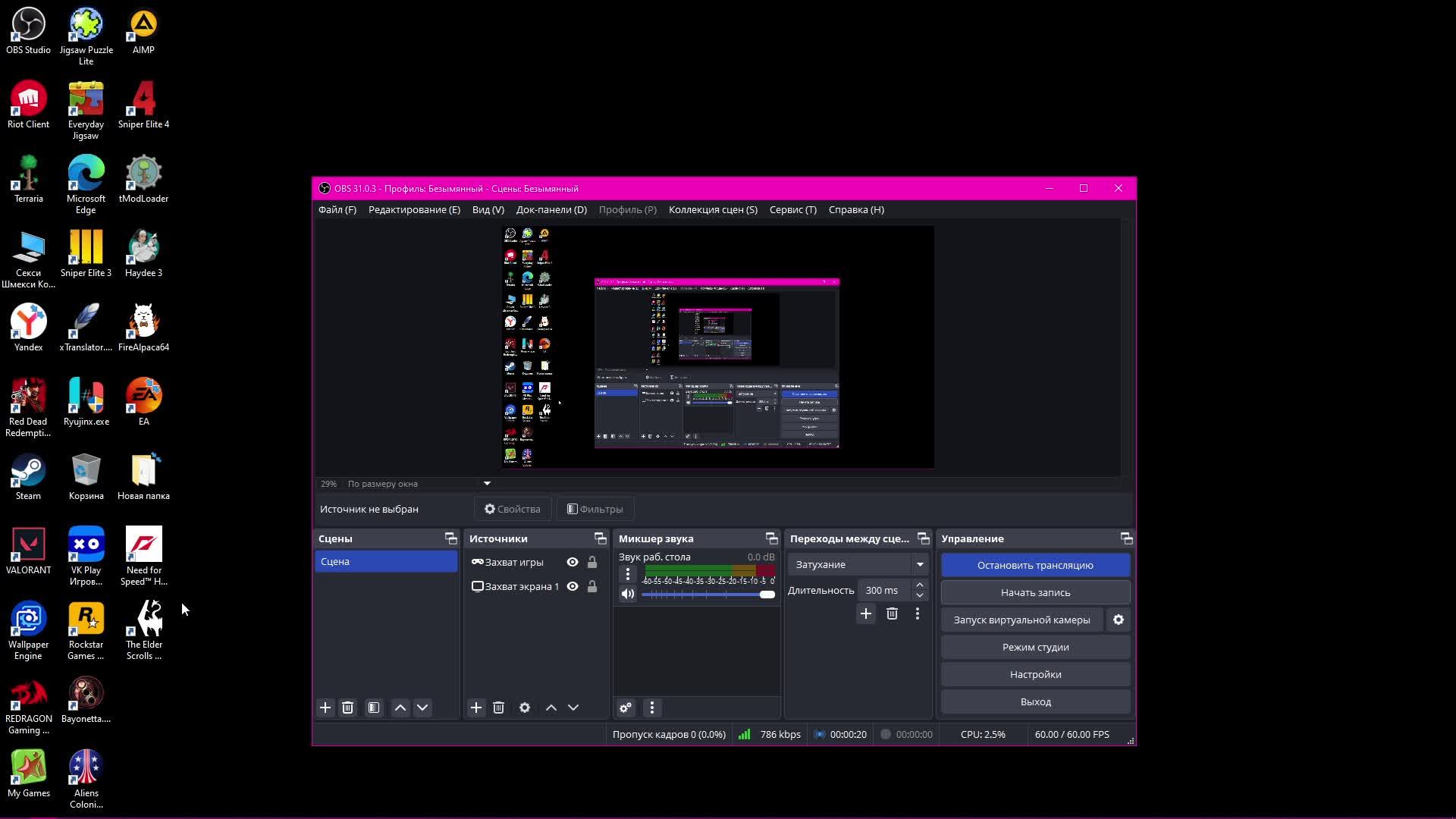This screenshot has width=1456, height=819.
Task: Undock the Sound Mixer panel
Action: (772, 538)
